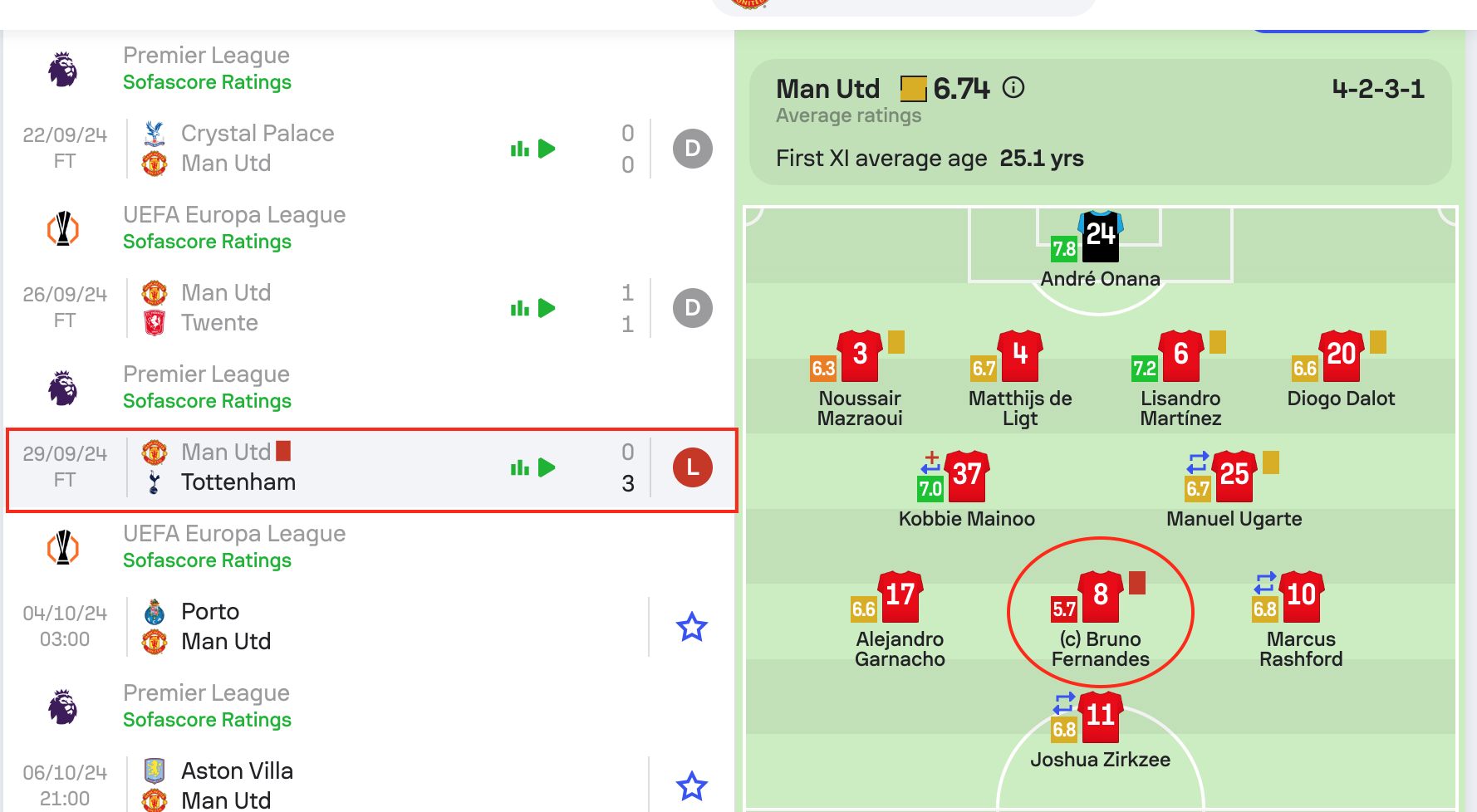Open statistics icon for Tottenham match

pos(520,467)
